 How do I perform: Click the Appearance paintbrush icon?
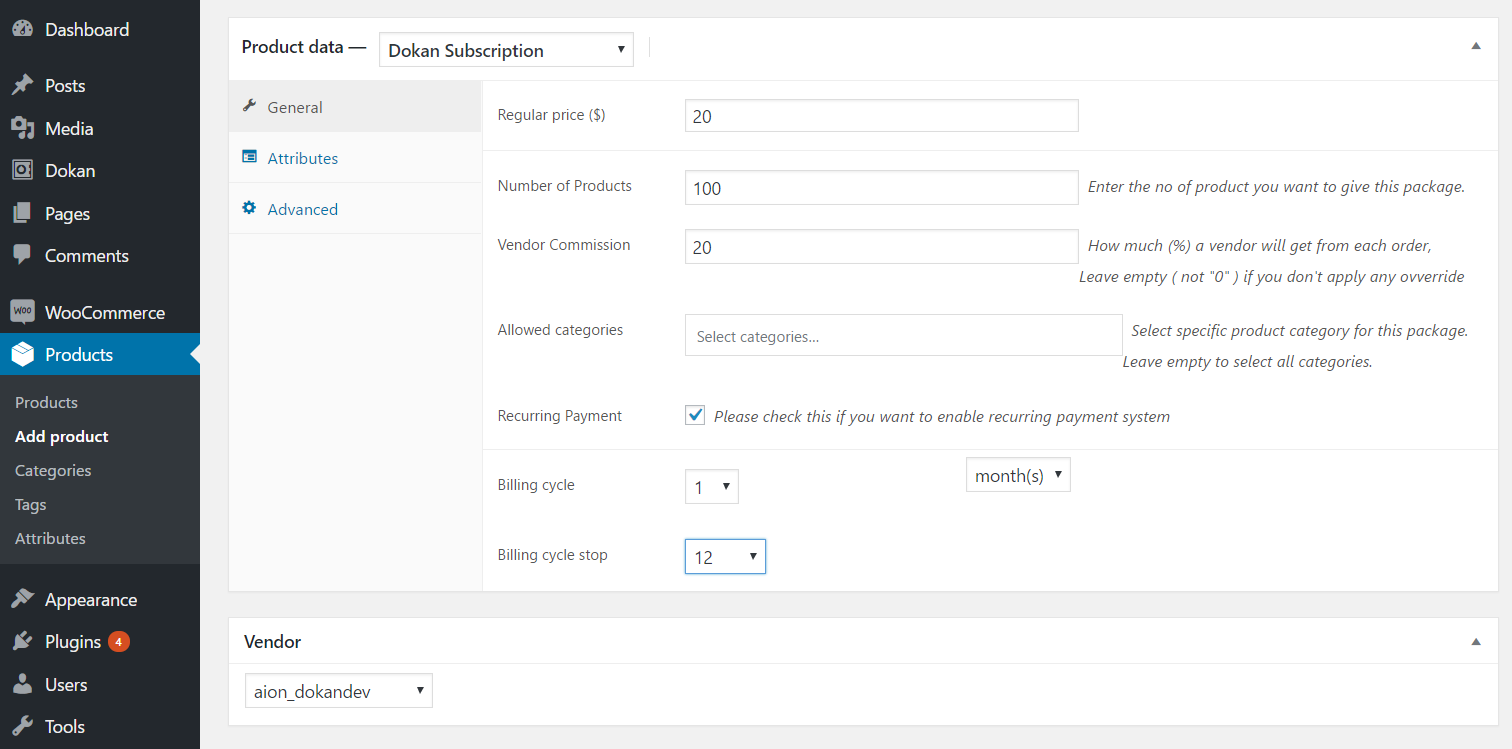22,599
